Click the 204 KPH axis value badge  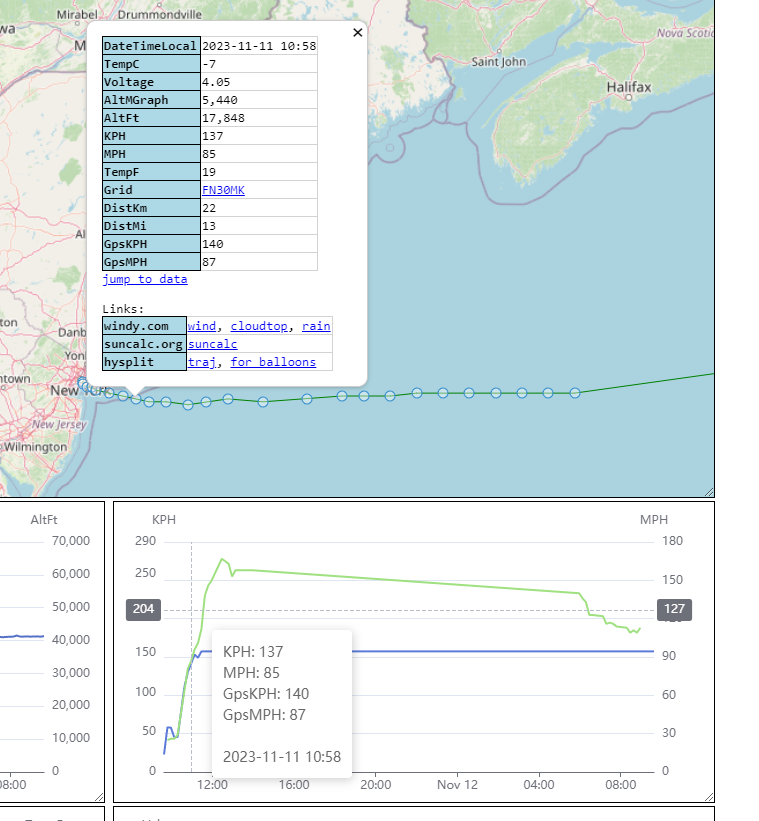[x=144, y=610]
